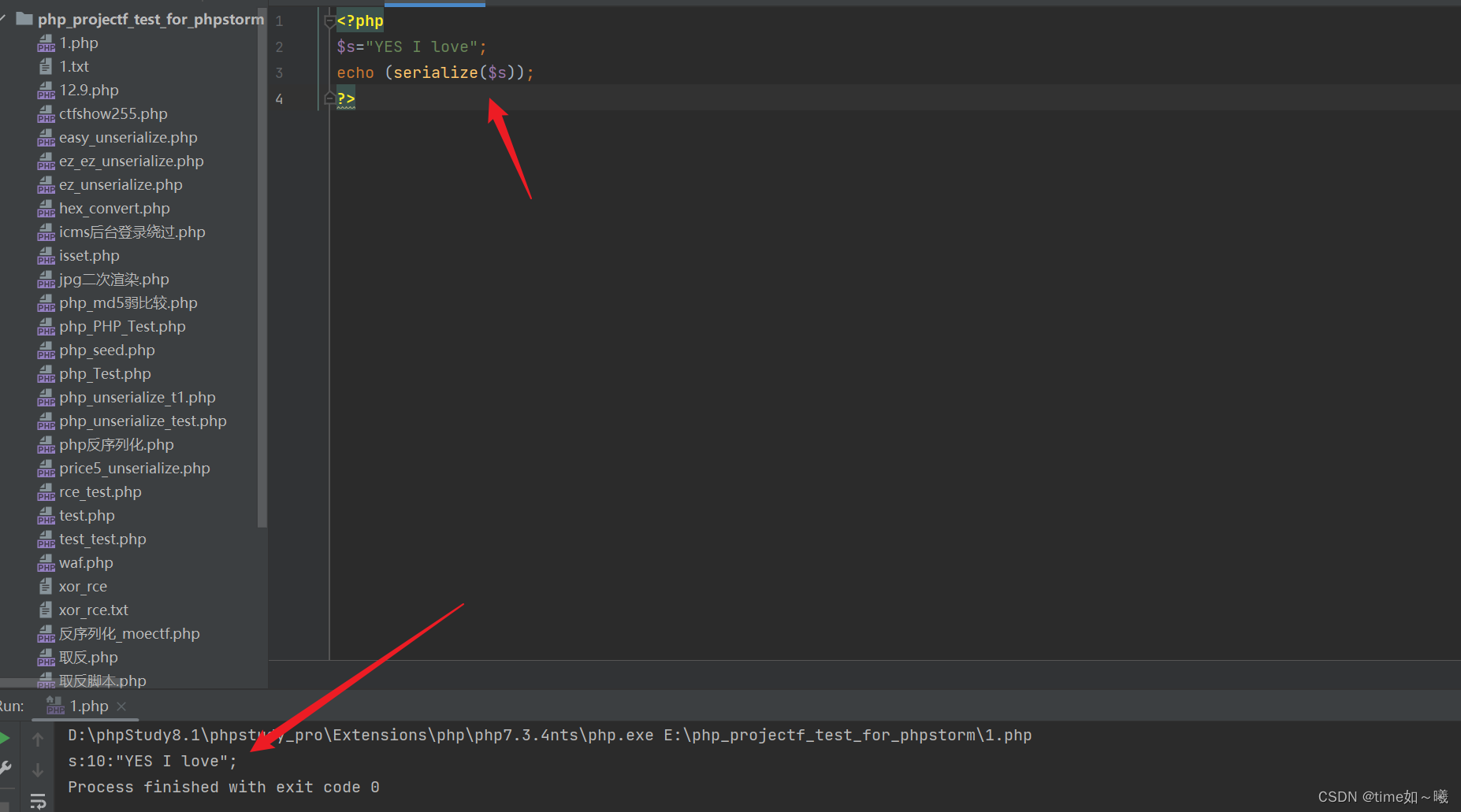Open php_seed.php

pyautogui.click(x=106, y=350)
